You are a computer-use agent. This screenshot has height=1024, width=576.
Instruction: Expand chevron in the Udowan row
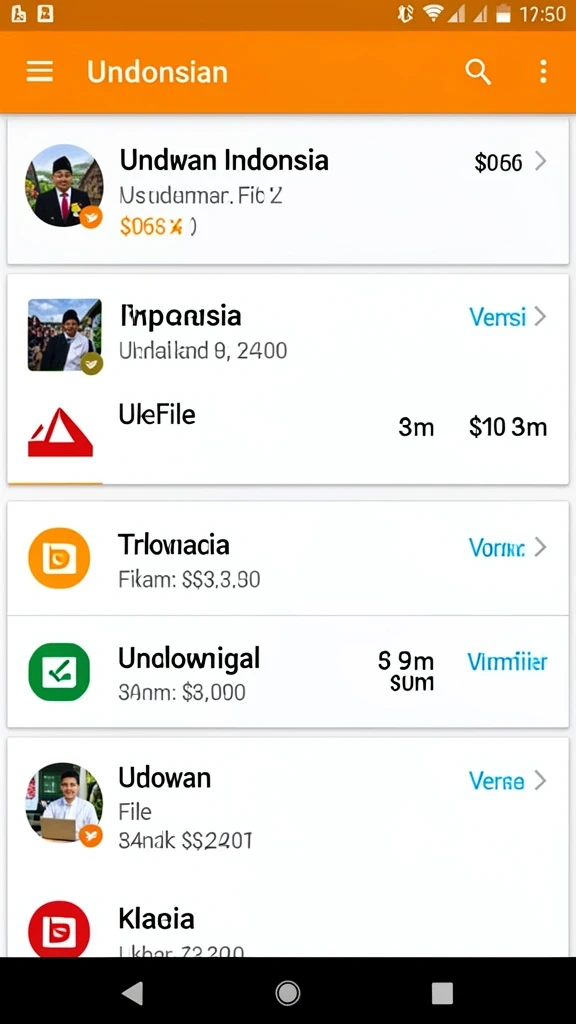coord(540,780)
